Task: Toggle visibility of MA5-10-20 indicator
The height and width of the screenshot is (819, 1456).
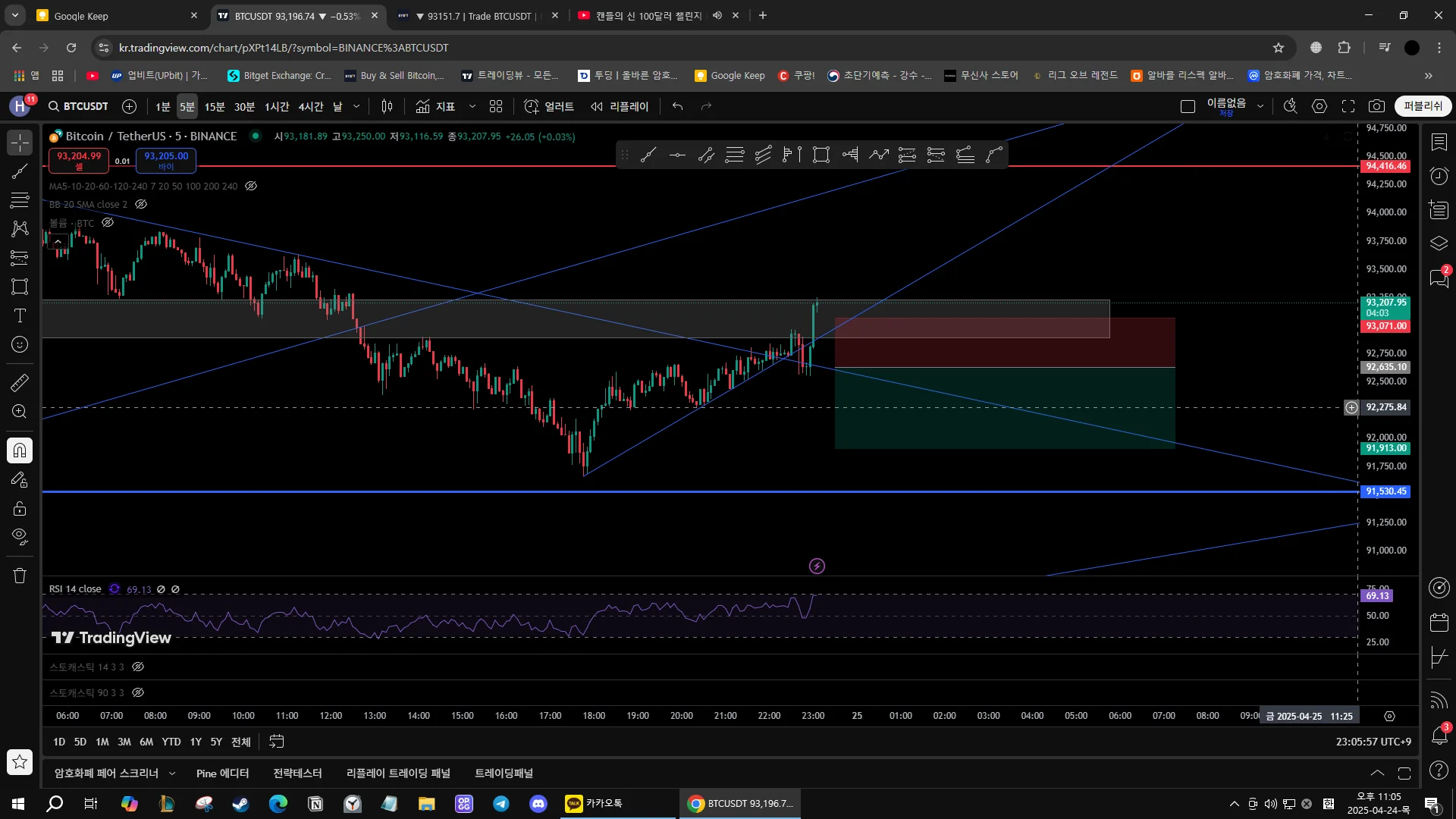Action: (x=251, y=186)
